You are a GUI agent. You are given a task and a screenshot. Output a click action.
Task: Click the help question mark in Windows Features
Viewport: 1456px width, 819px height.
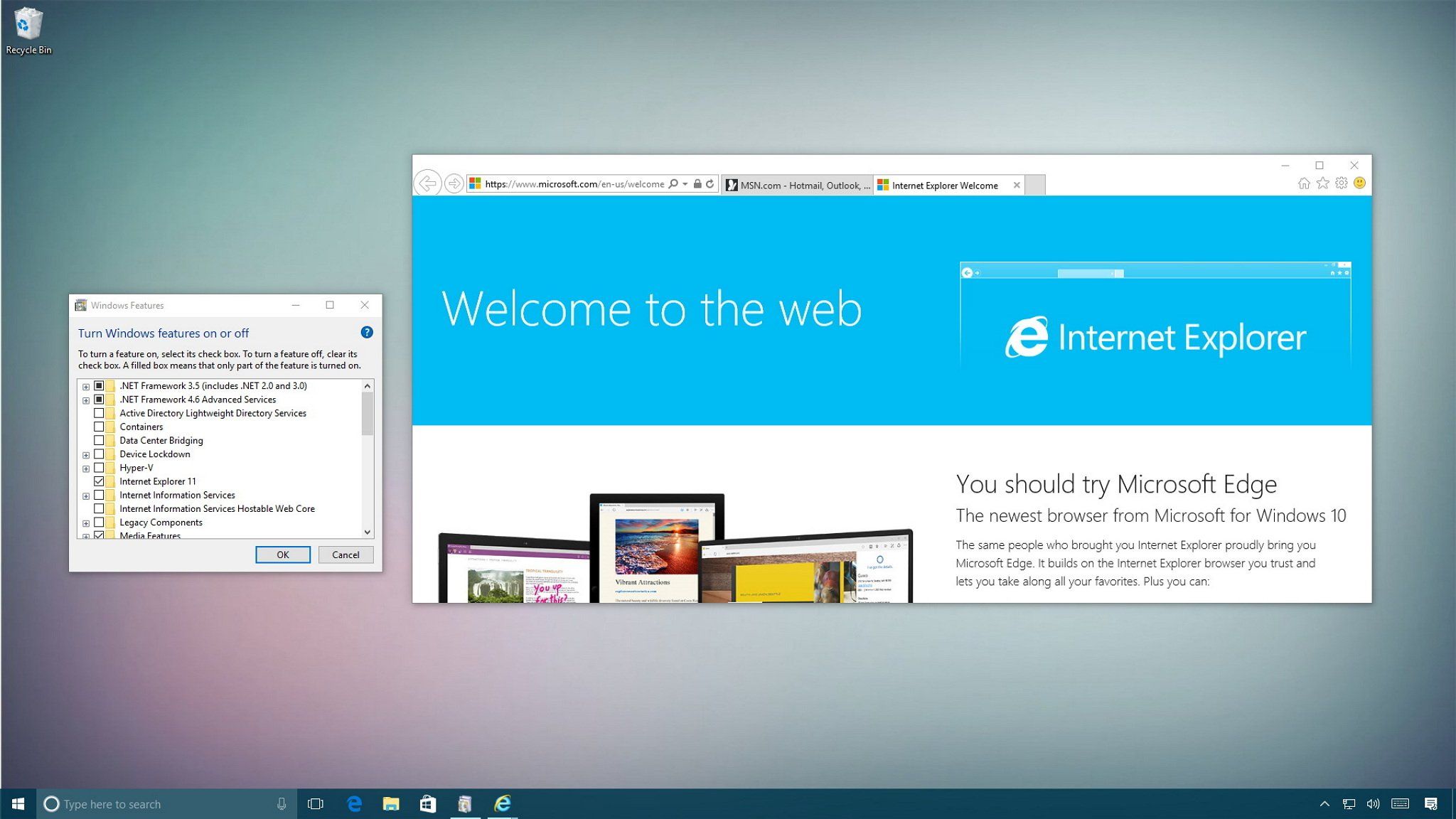point(367,332)
